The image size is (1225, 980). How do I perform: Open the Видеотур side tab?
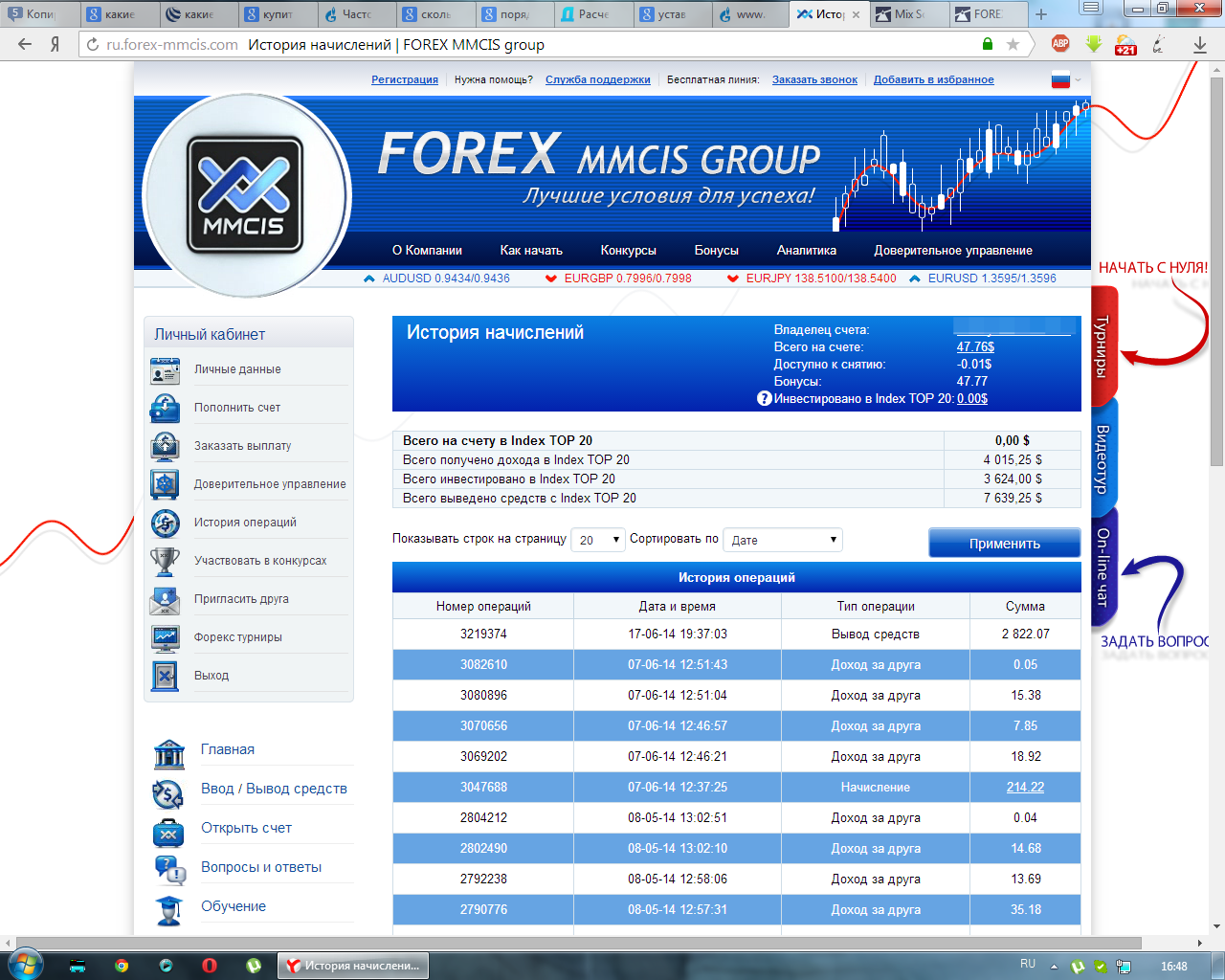pos(1103,458)
